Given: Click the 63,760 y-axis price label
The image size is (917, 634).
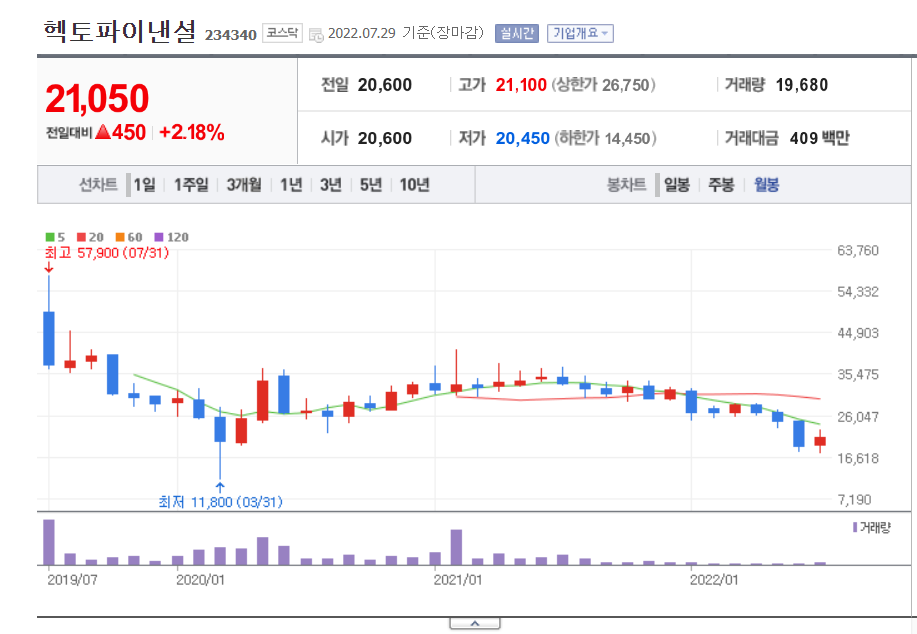Looking at the screenshot, I should point(858,250).
